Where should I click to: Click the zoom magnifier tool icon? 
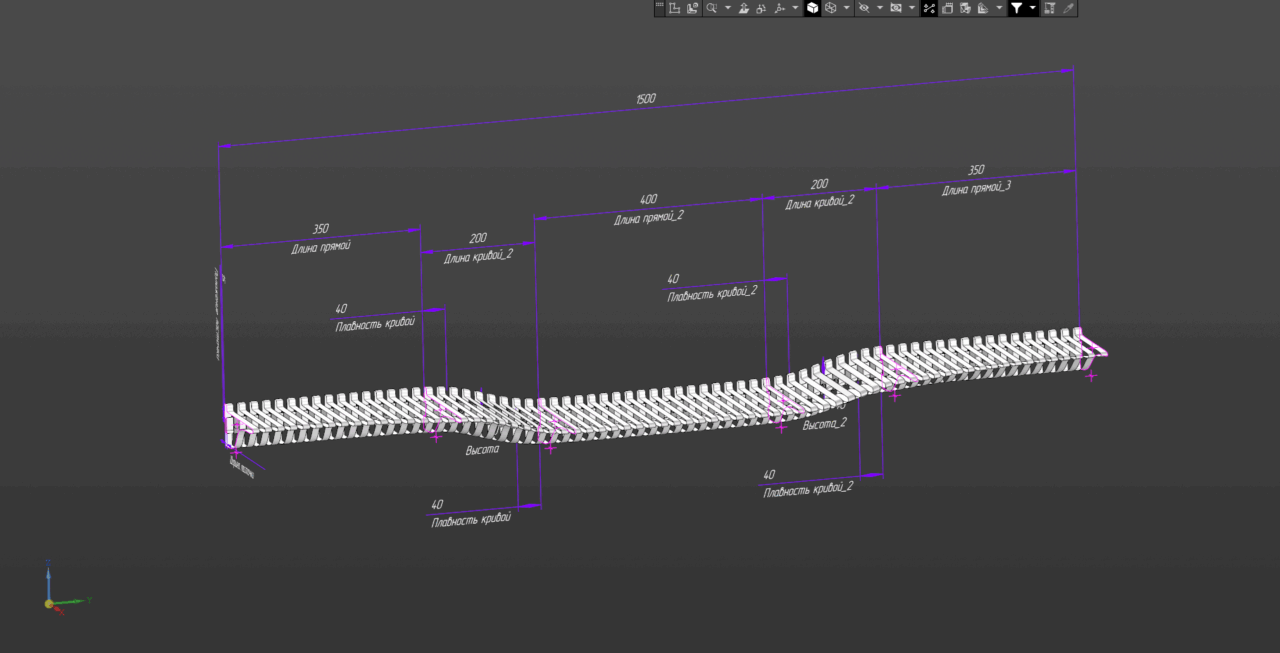coord(710,8)
